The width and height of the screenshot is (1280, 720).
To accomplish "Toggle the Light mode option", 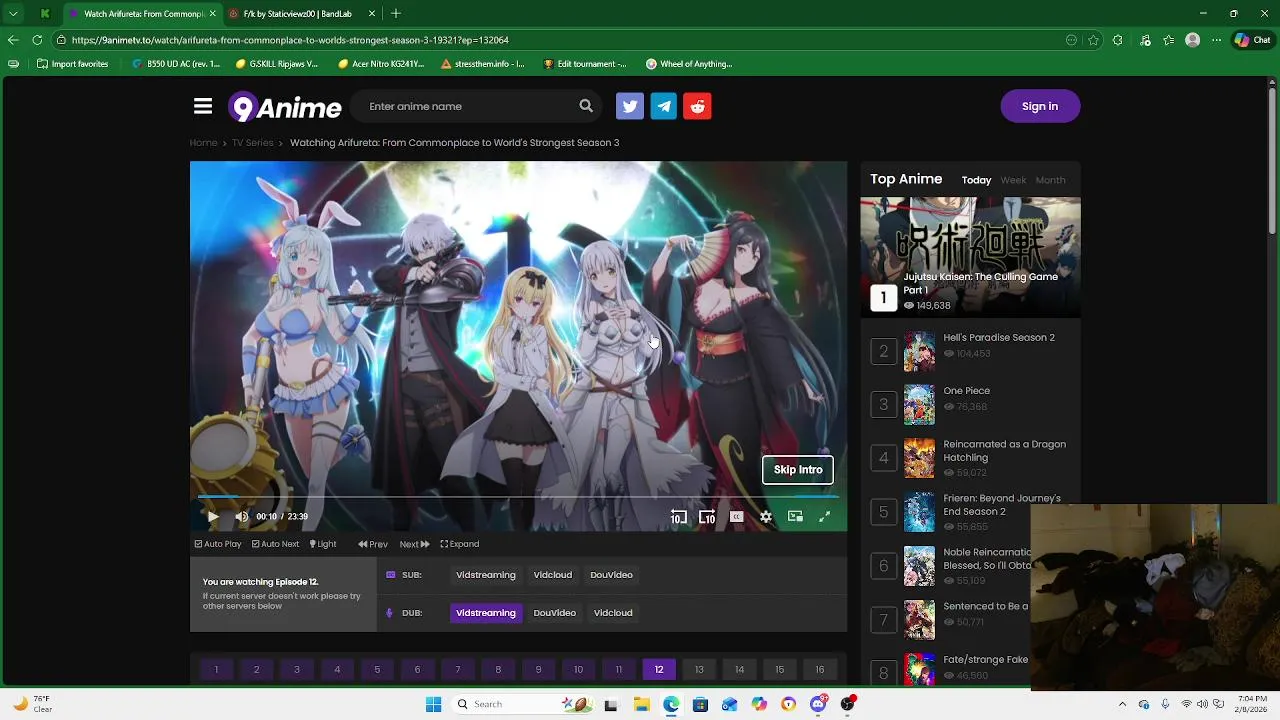I will [323, 544].
